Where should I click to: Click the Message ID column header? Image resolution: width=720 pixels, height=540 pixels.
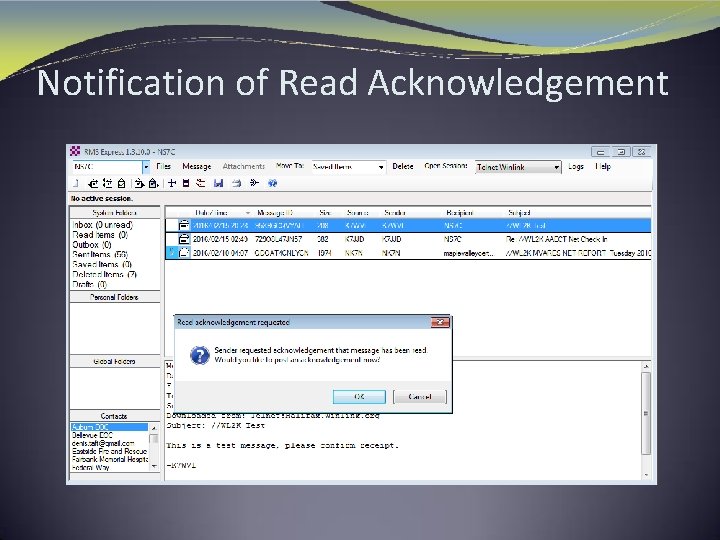point(275,213)
